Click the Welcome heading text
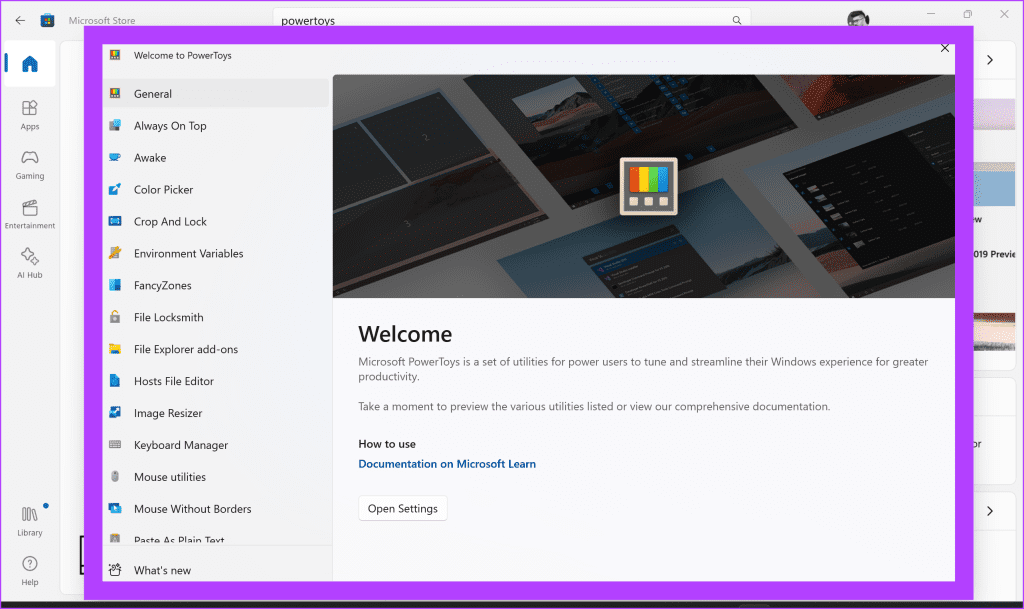 tap(405, 334)
